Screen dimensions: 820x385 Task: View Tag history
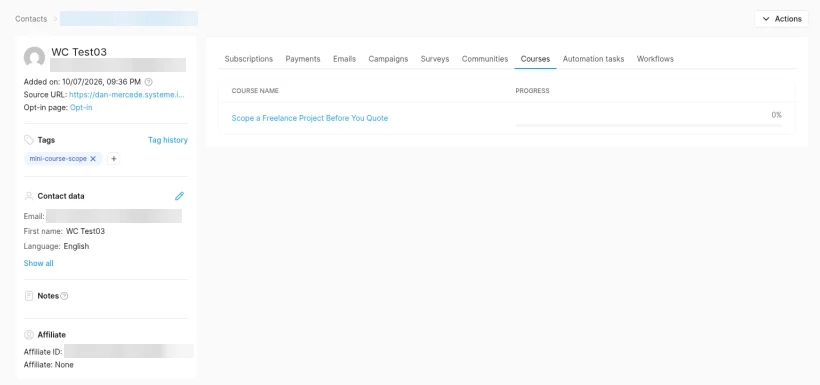tap(168, 140)
